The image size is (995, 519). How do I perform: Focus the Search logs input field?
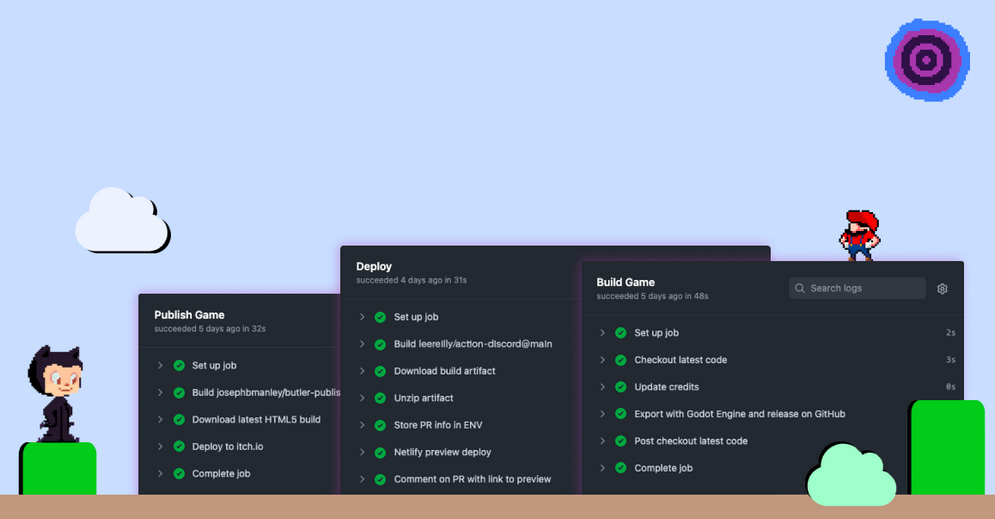(x=864, y=289)
